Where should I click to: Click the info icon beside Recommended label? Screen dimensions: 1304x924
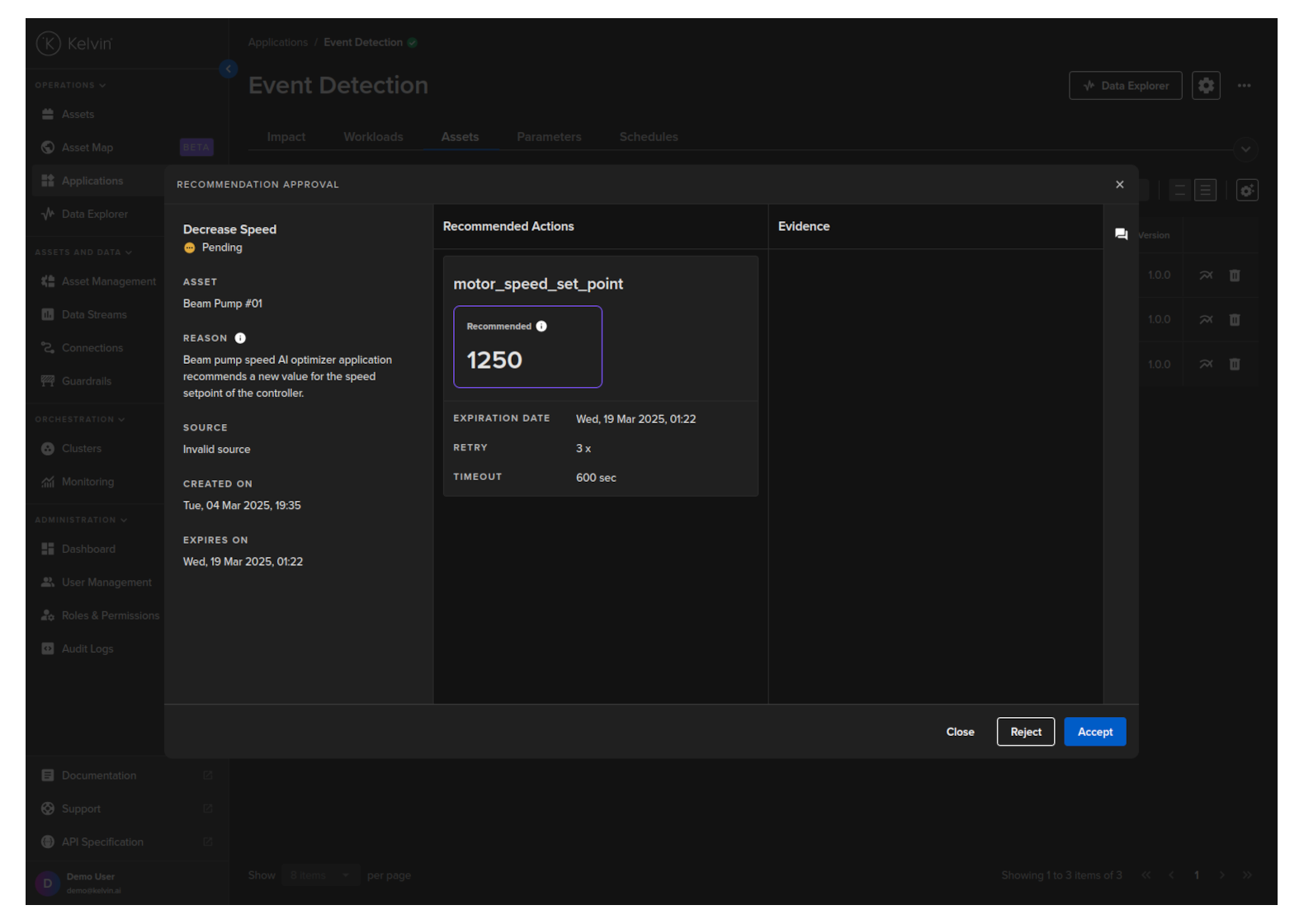(541, 327)
